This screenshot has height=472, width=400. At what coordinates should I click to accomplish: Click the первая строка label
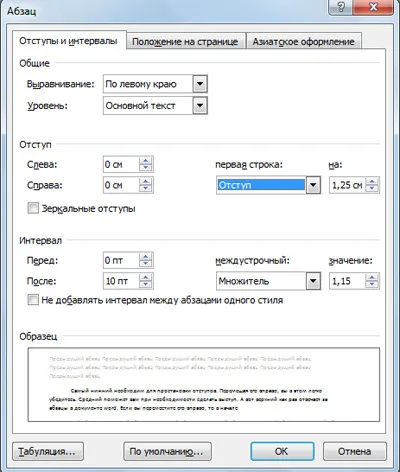point(249,165)
